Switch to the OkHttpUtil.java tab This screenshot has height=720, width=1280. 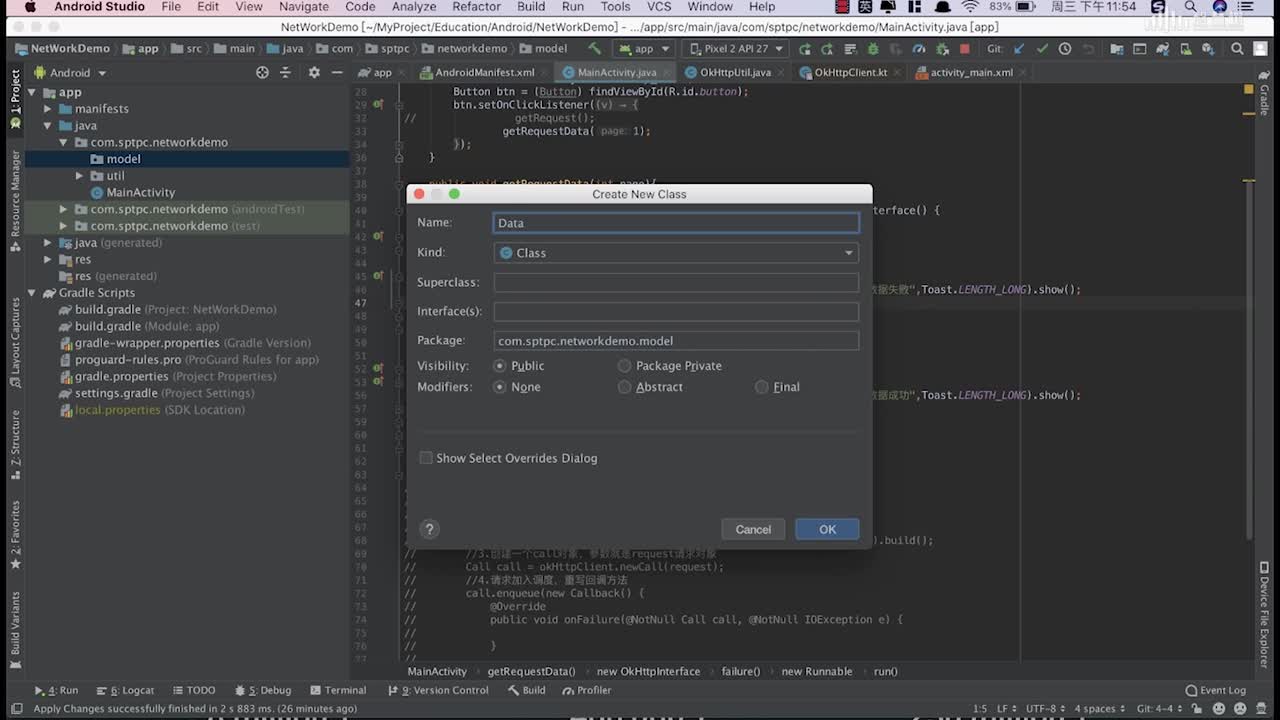tap(735, 72)
